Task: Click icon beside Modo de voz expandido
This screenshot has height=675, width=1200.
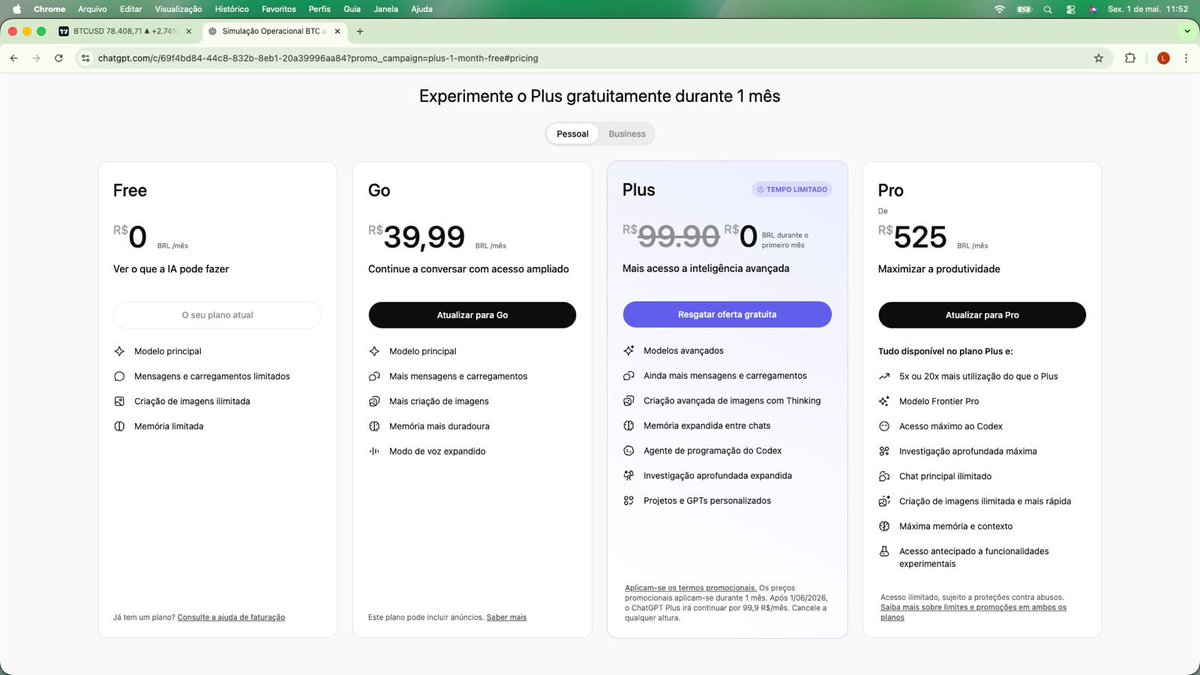Action: click(374, 451)
